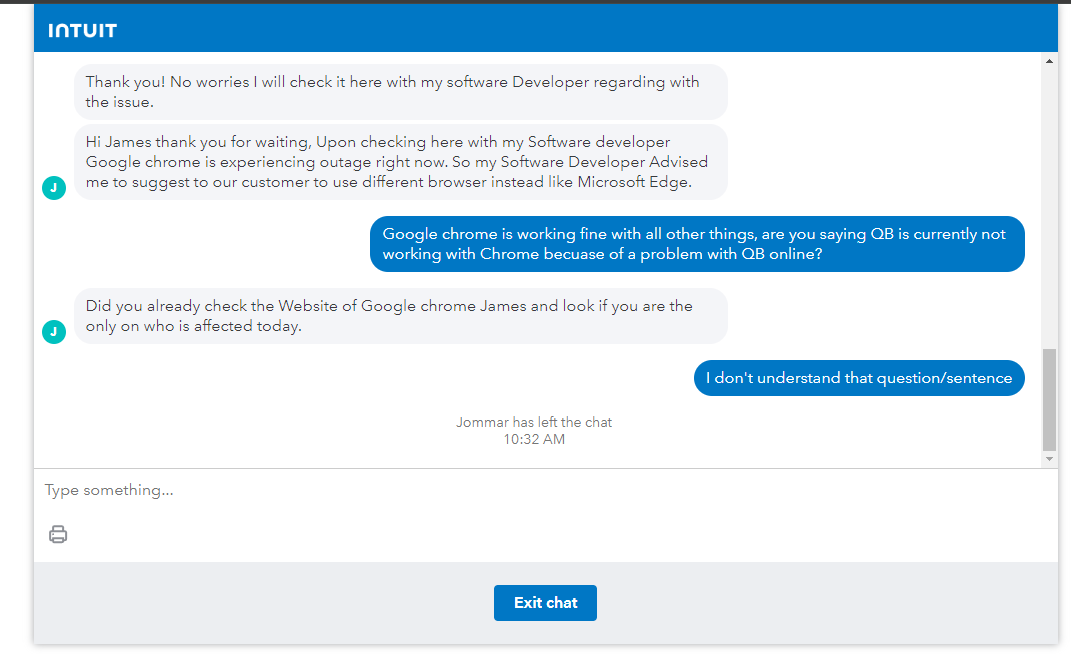
Task: Click the blue message asking about QB online
Action: tap(696, 244)
